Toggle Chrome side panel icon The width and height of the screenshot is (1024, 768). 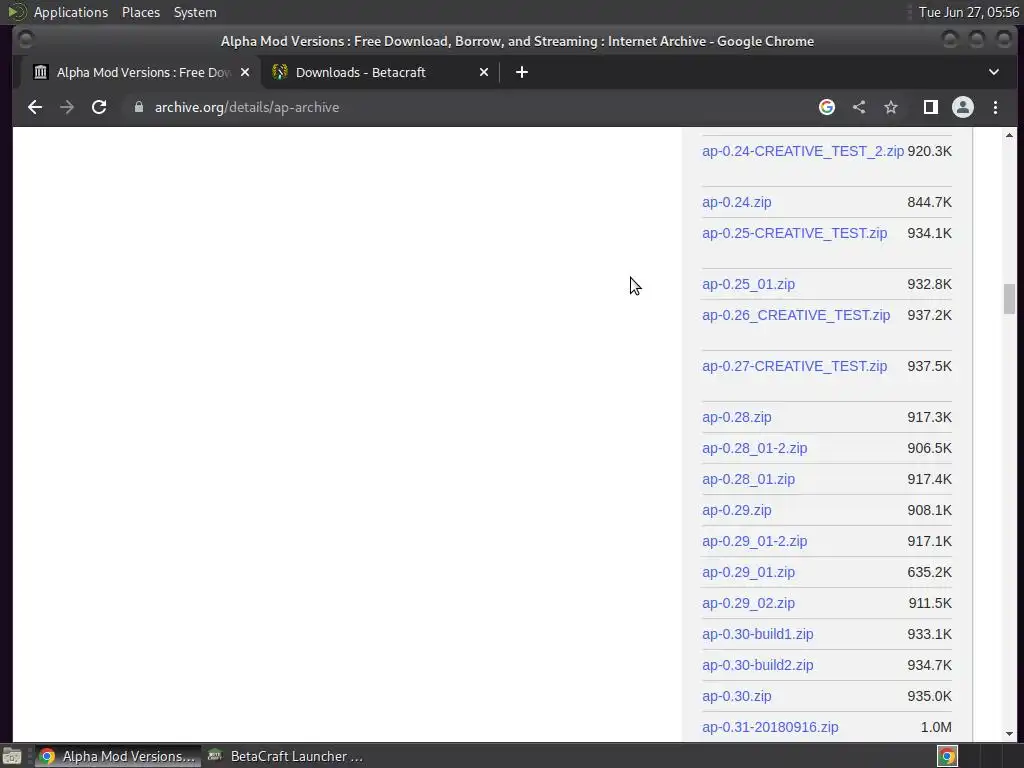point(931,107)
